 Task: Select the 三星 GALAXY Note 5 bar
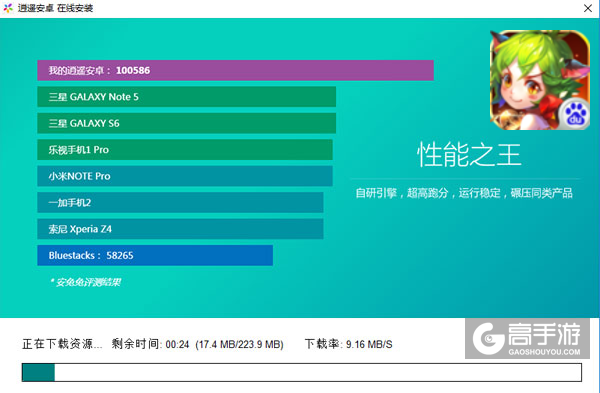186,97
